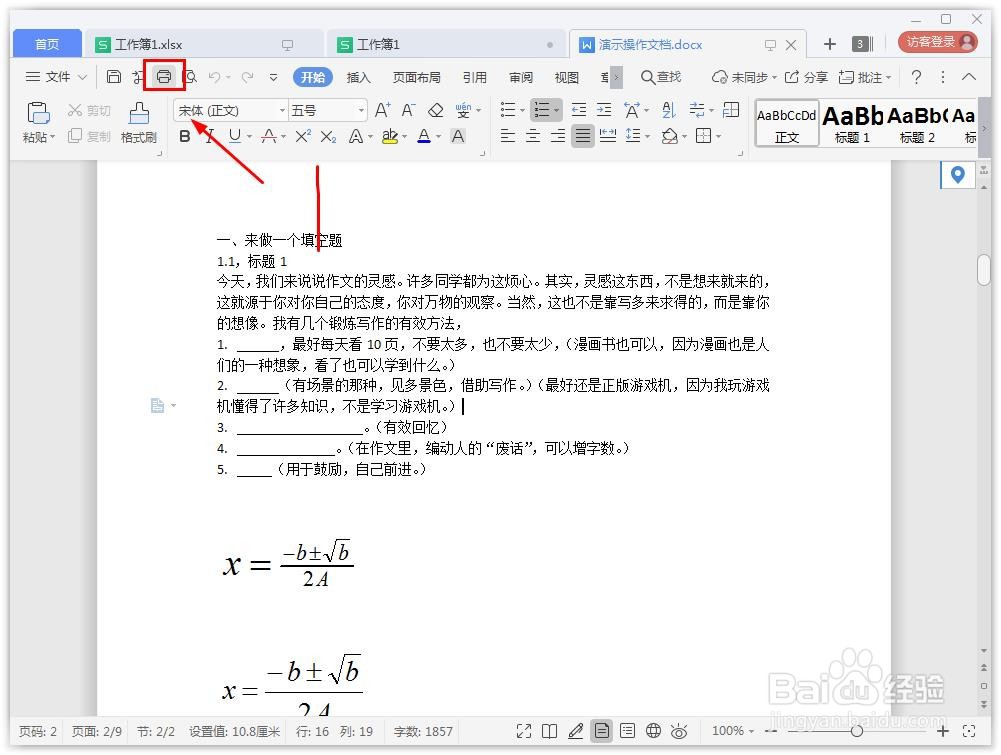Click the highlighted Print icon
1001x755 pixels.
tap(163, 76)
